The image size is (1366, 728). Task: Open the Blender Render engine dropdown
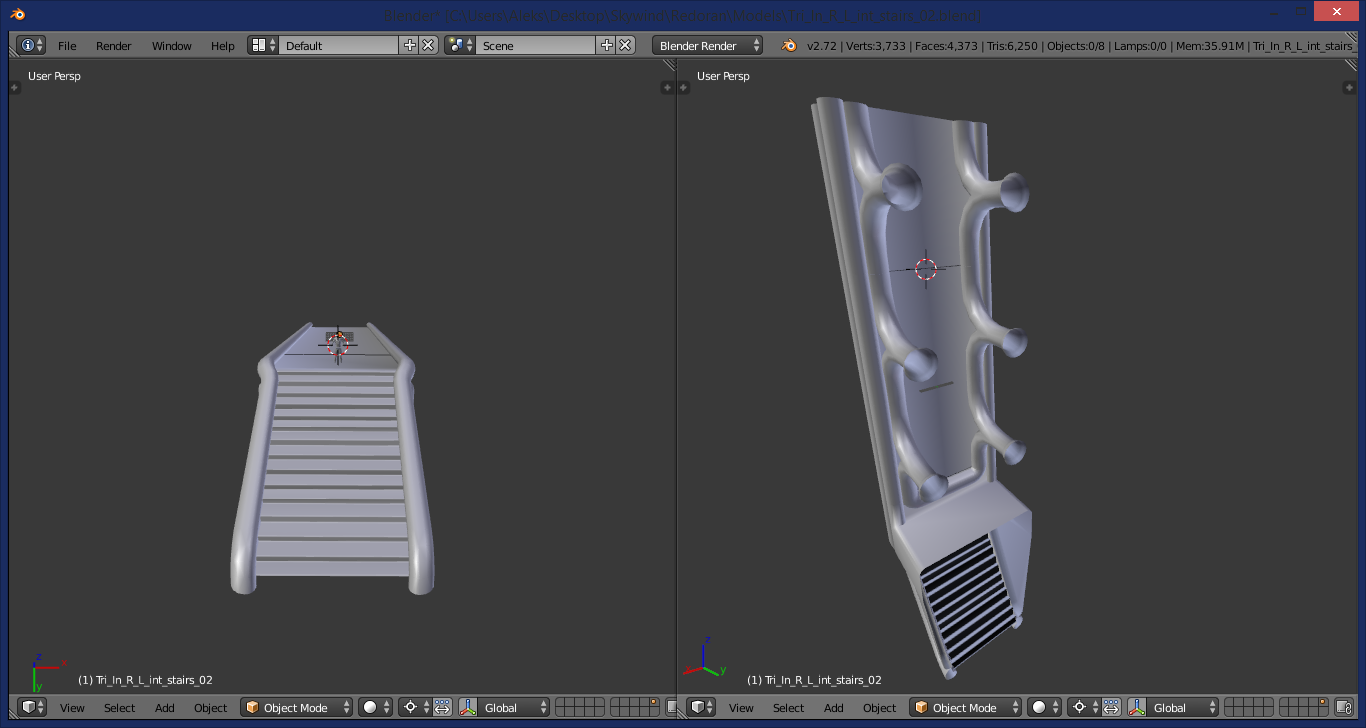pyautogui.click(x=708, y=46)
